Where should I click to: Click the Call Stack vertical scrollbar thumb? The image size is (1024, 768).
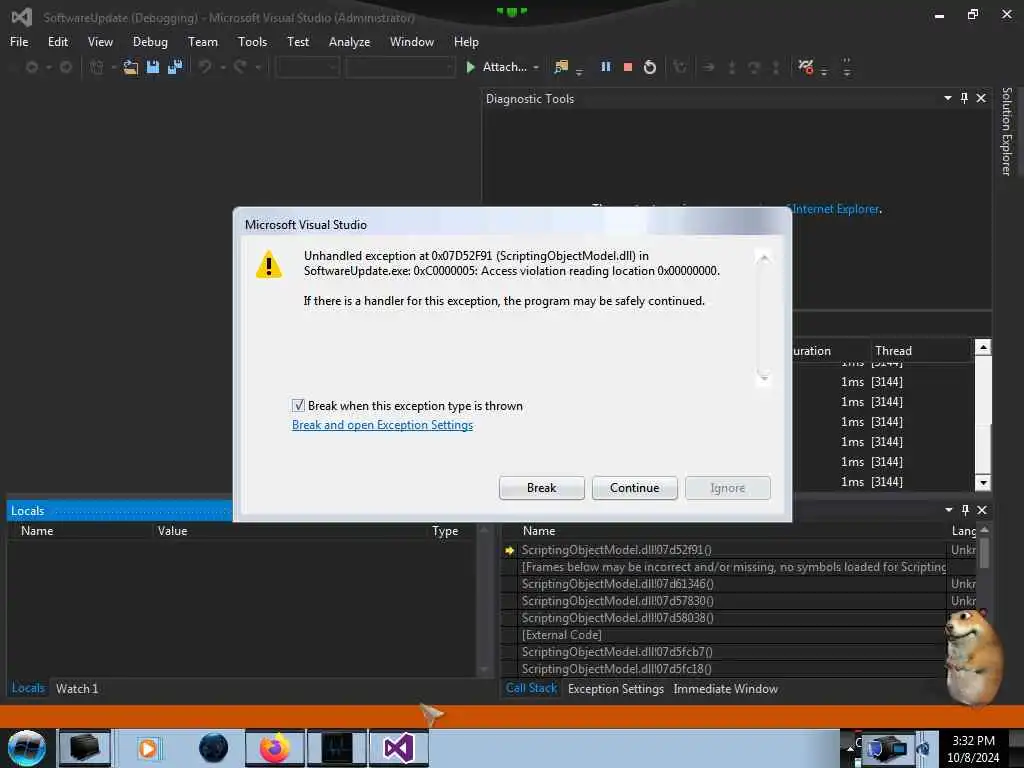click(x=984, y=553)
